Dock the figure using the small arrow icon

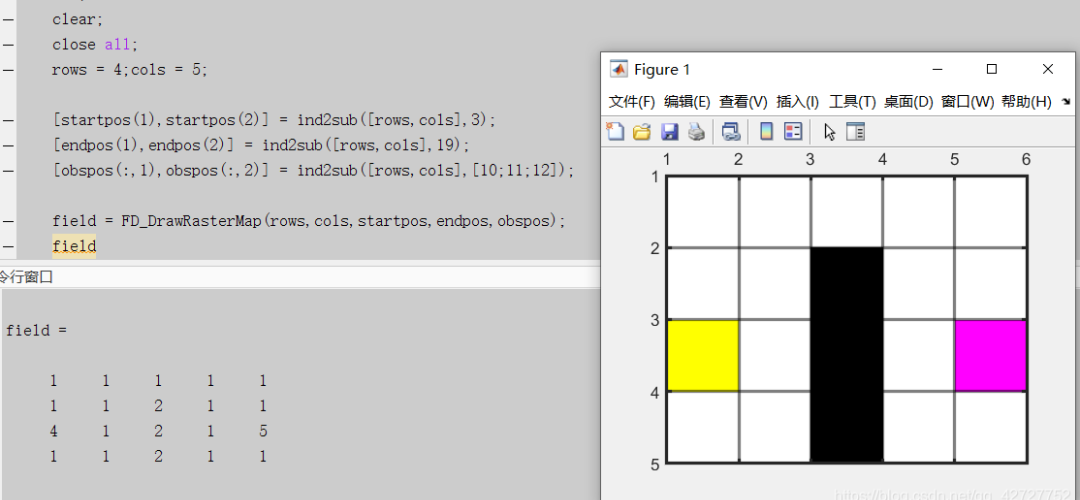[x=1067, y=102]
